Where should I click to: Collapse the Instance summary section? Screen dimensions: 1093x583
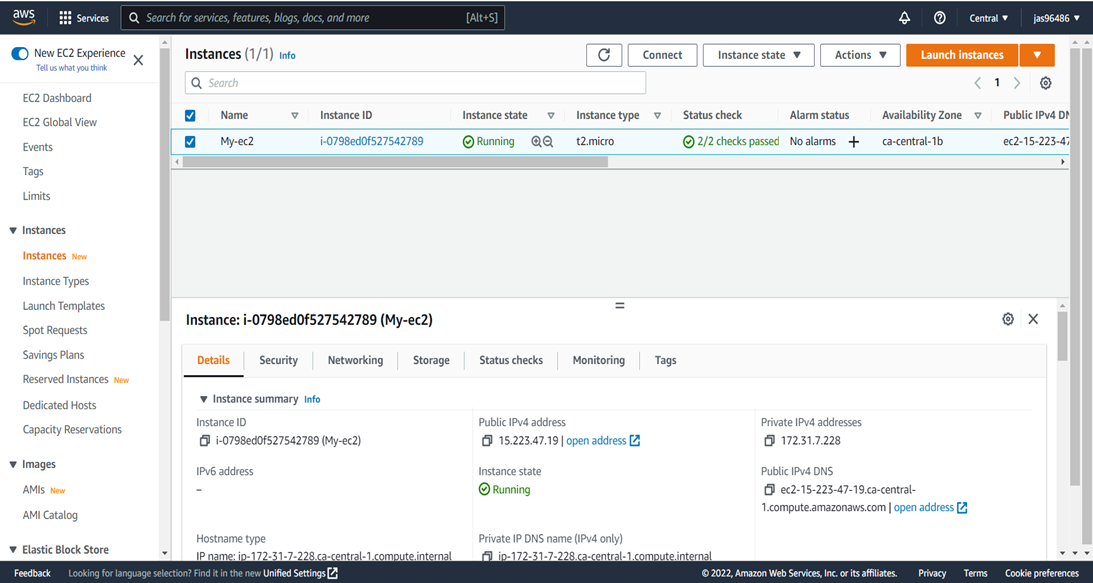[204, 399]
